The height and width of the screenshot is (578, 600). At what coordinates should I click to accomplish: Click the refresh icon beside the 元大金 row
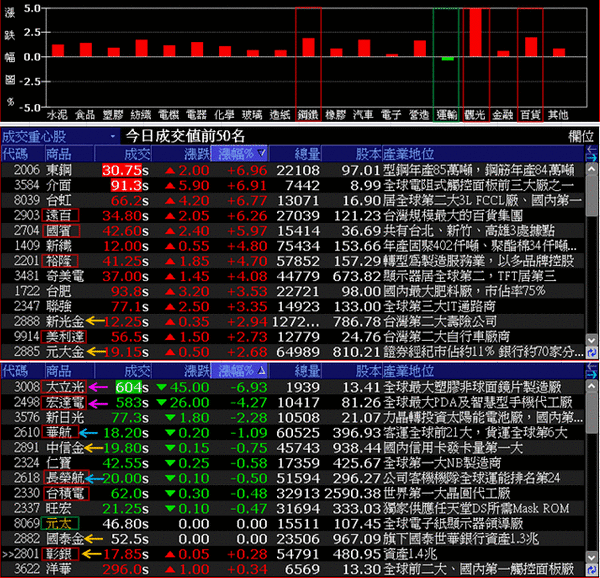(592, 353)
